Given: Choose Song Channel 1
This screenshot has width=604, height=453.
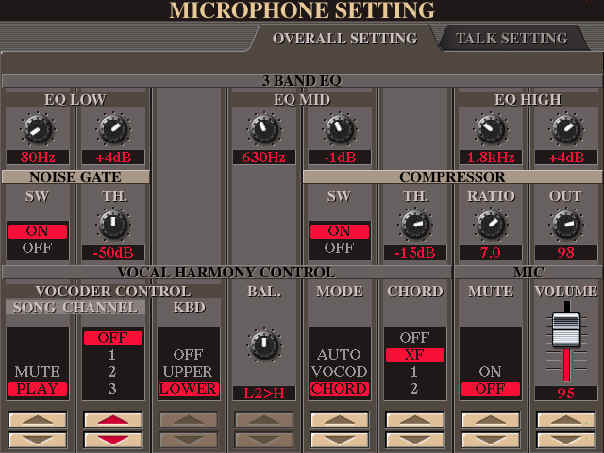Looking at the screenshot, I should point(113,355).
